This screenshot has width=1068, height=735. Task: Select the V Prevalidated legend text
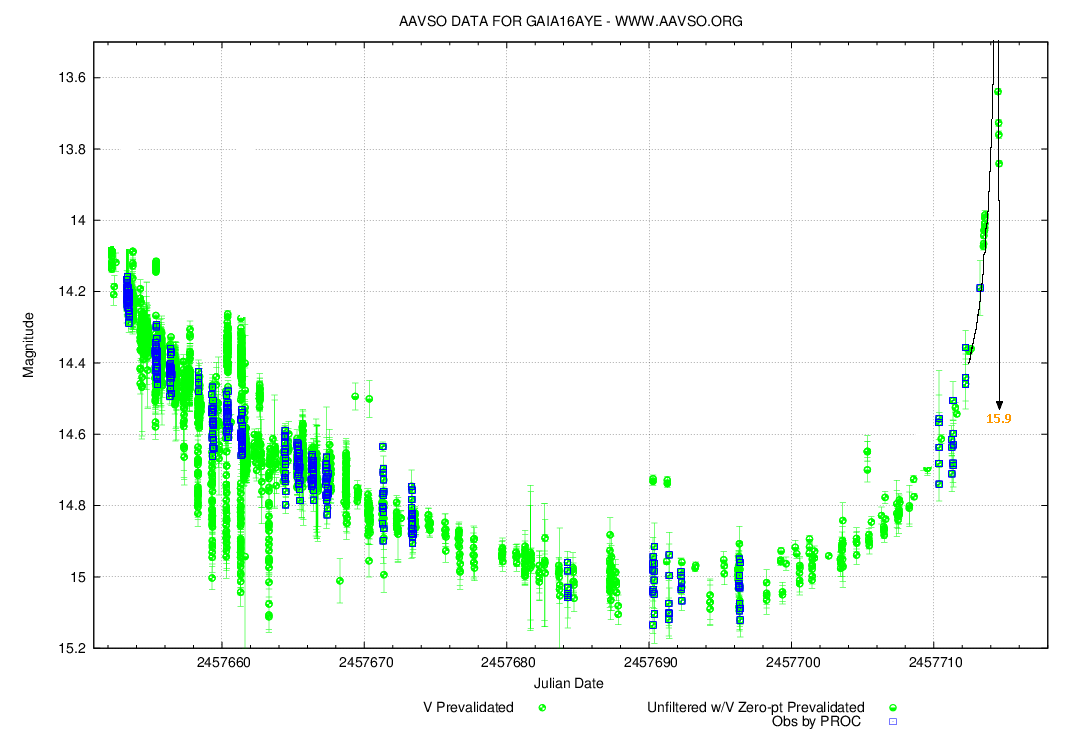click(x=468, y=707)
